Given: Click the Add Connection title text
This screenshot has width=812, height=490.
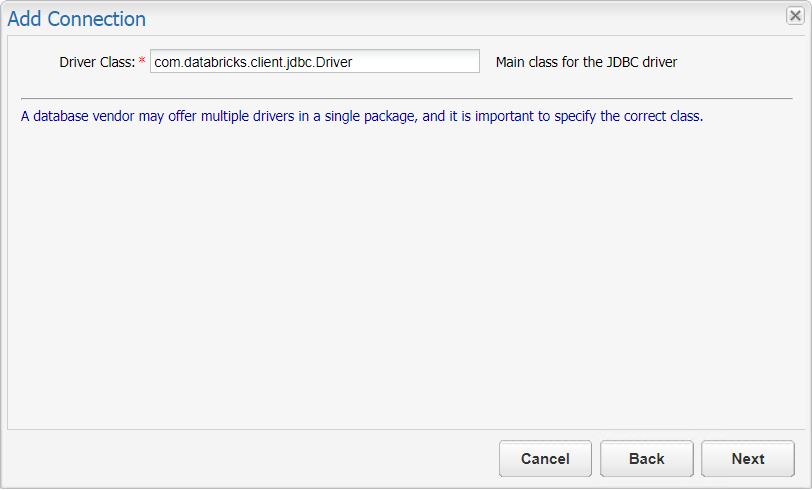Looking at the screenshot, I should pyautogui.click(x=77, y=19).
